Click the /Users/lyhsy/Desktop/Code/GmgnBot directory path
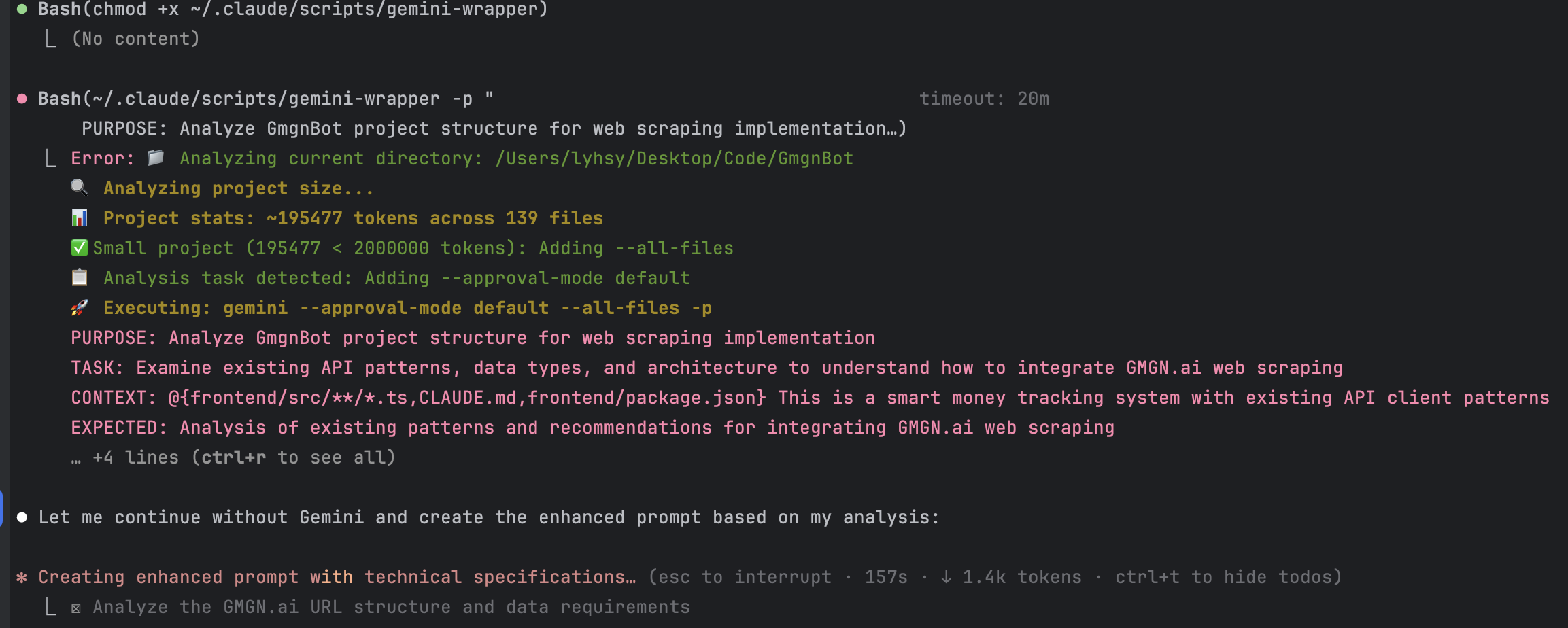1568x628 pixels. (x=674, y=158)
